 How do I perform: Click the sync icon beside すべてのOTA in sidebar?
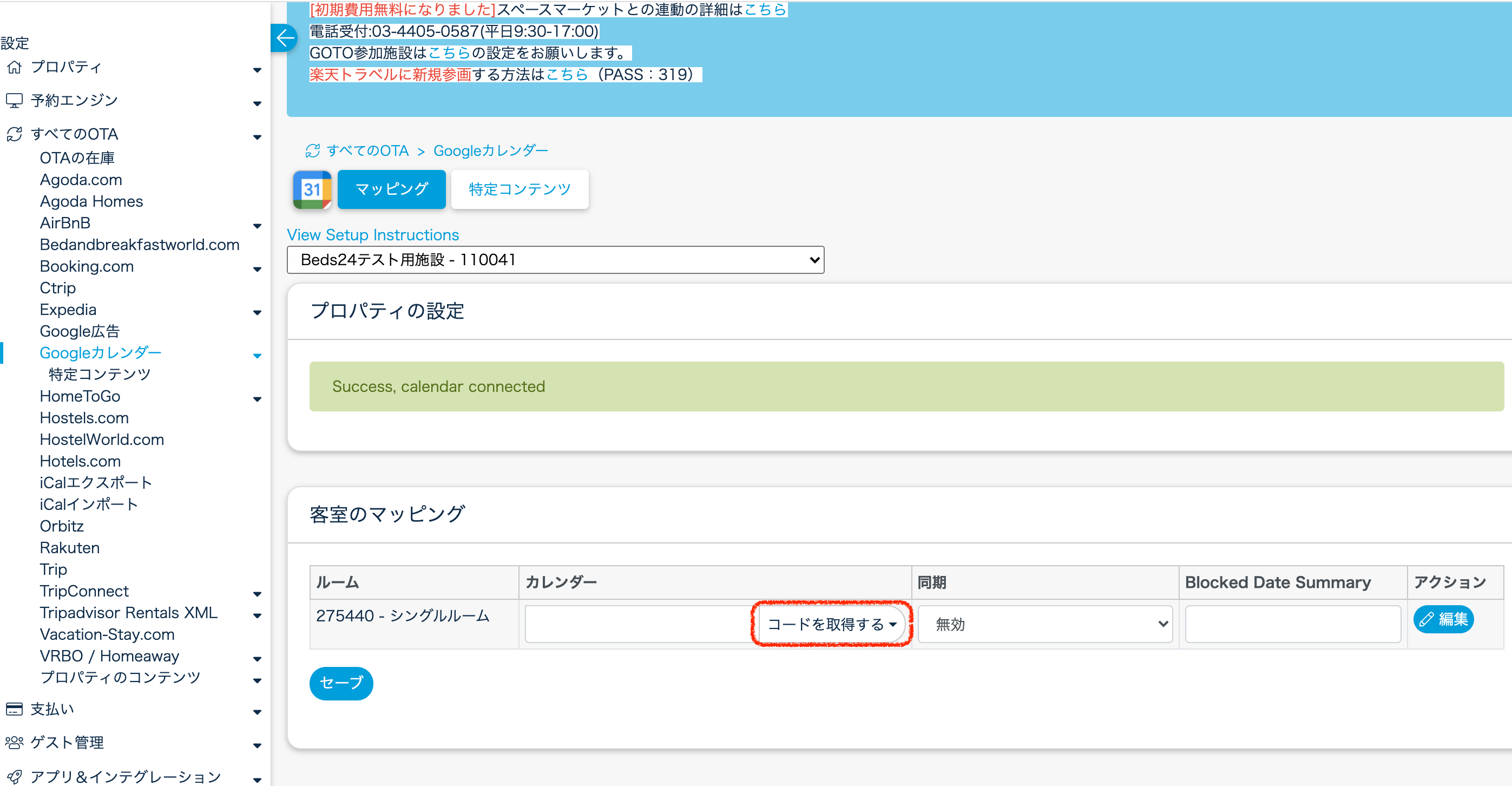(14, 134)
